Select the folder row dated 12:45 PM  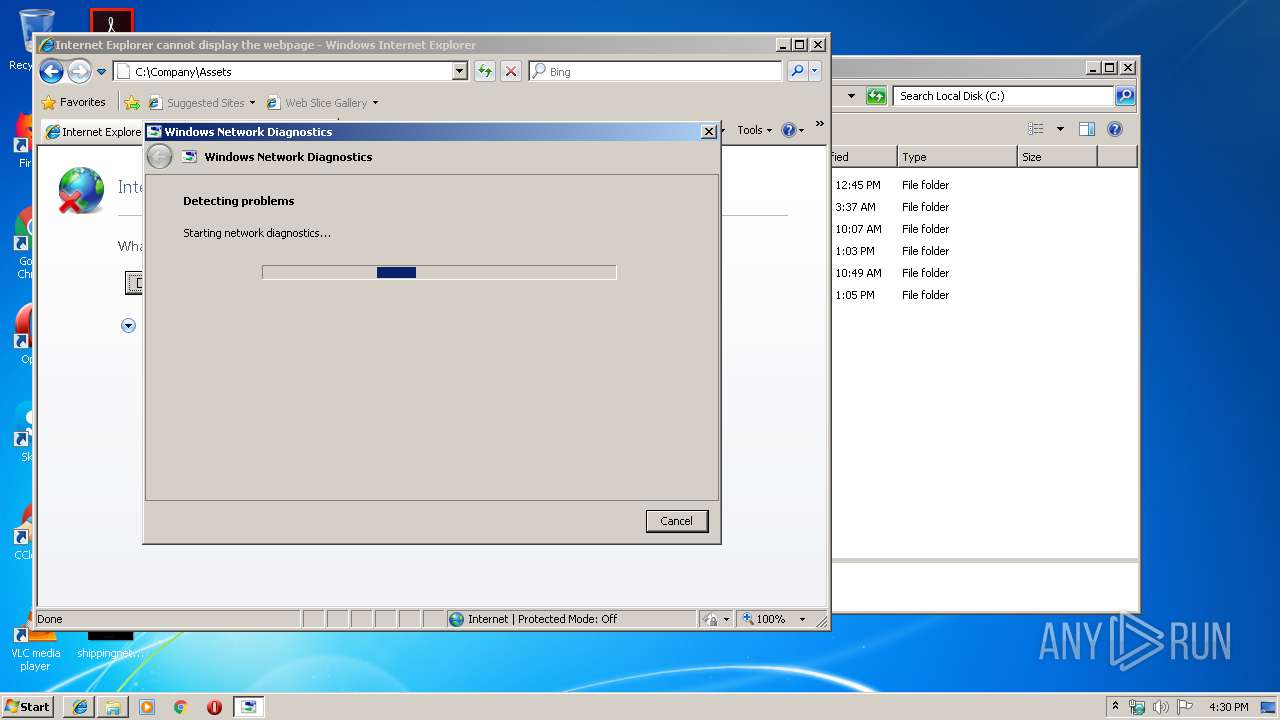click(985, 185)
